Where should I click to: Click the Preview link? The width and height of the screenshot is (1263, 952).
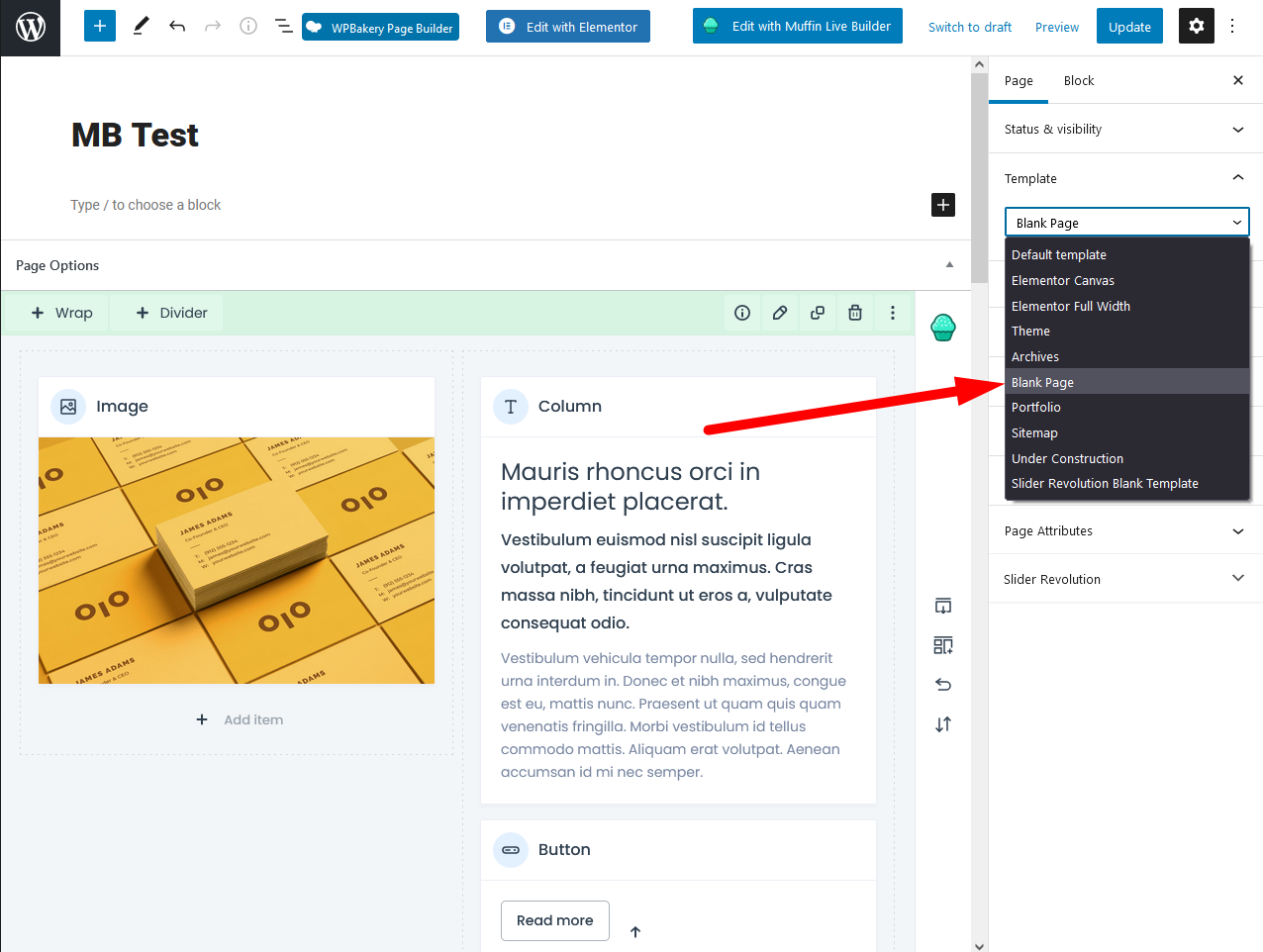click(x=1057, y=27)
